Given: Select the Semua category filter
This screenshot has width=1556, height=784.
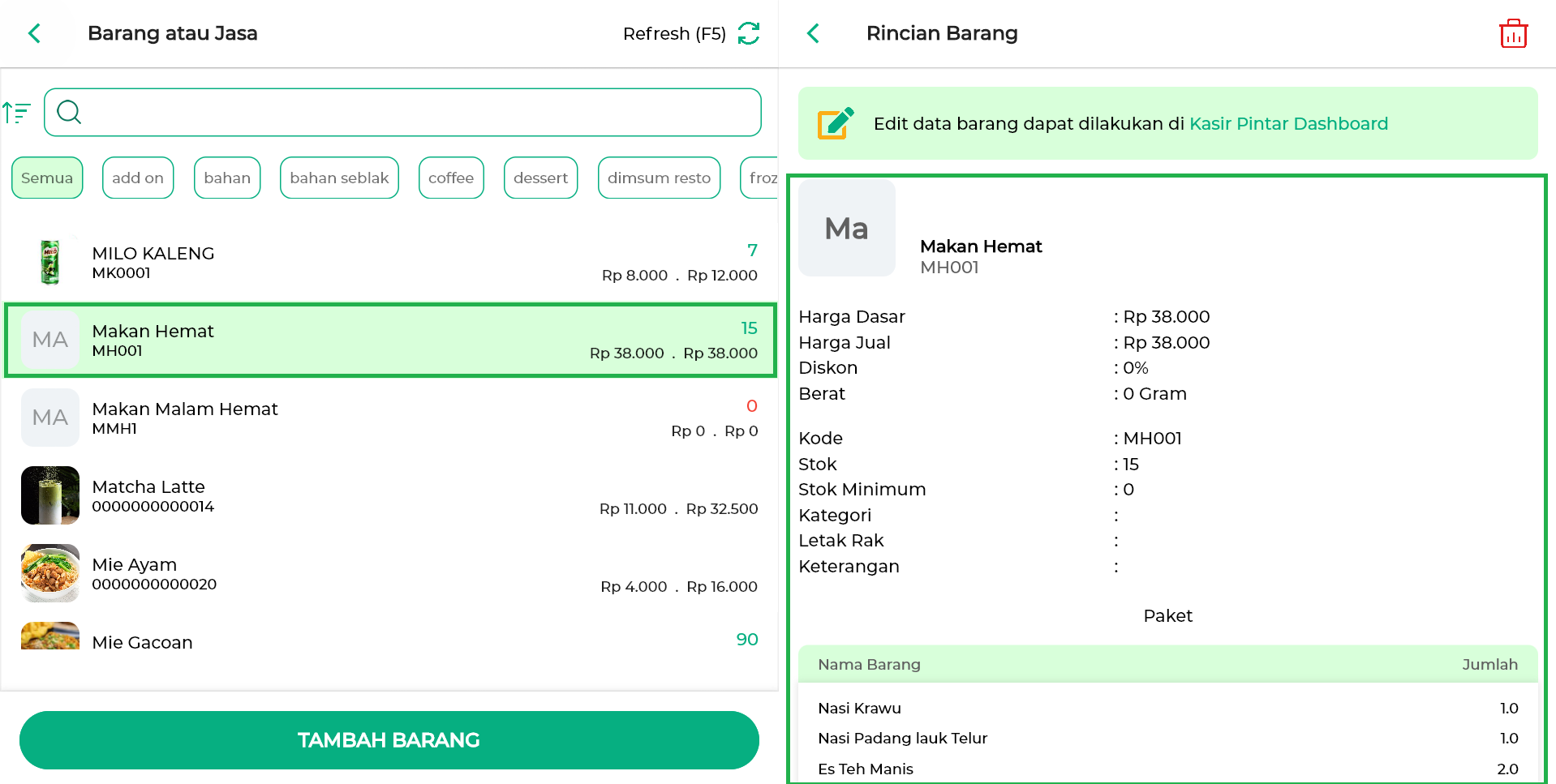Looking at the screenshot, I should point(47,178).
